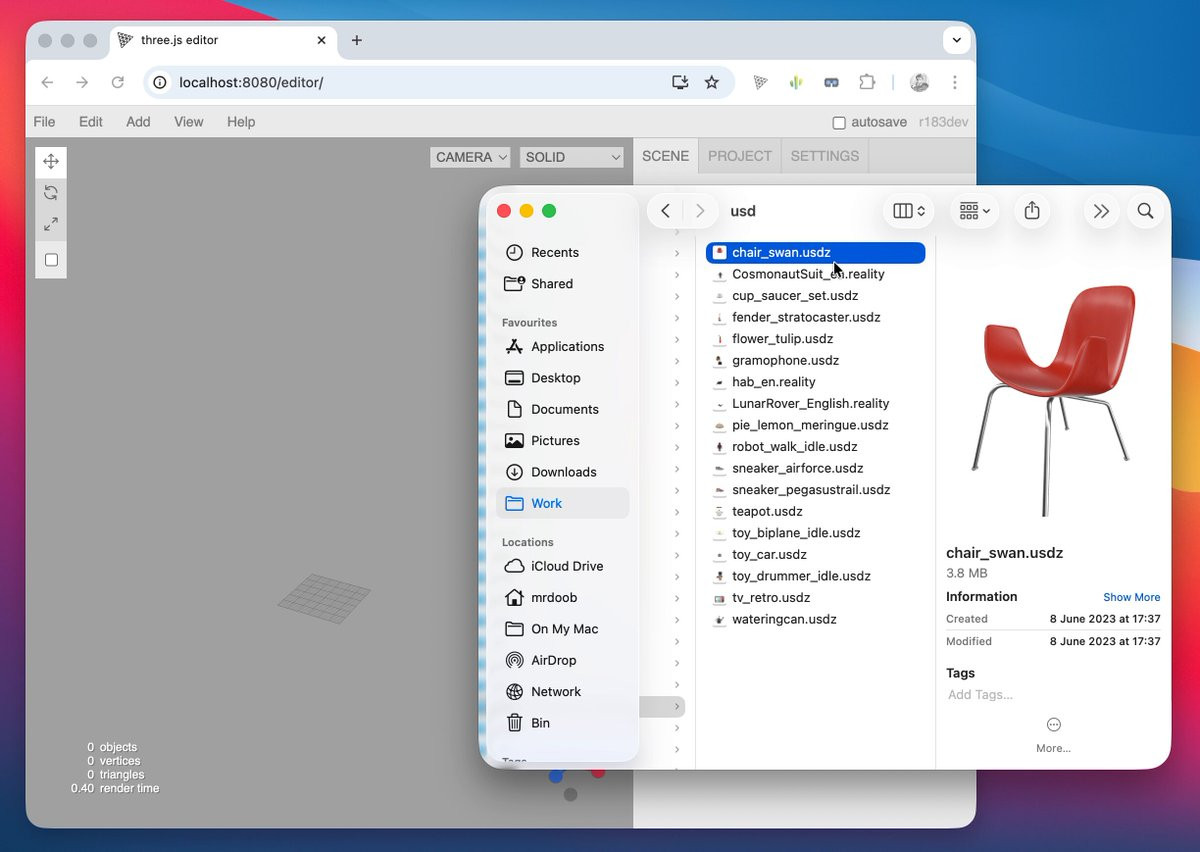Select chair_swan.usdz file
1200x852 pixels.
(815, 253)
